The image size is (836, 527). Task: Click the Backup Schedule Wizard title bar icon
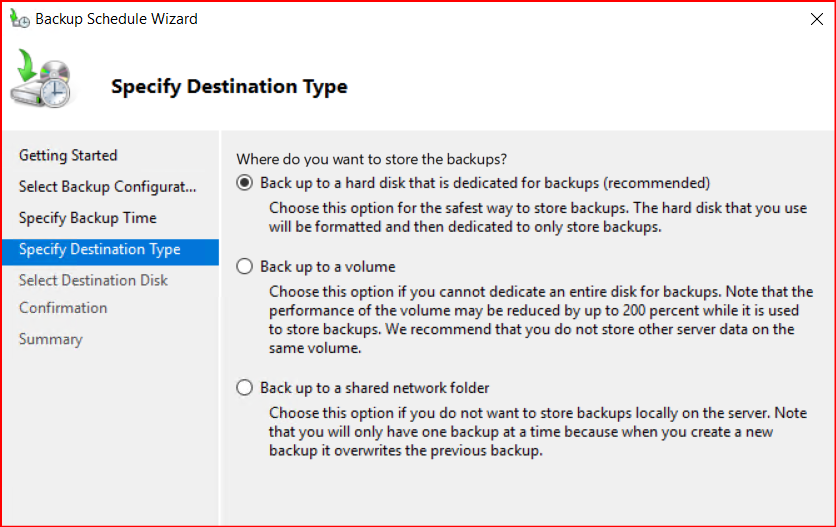pos(18,19)
